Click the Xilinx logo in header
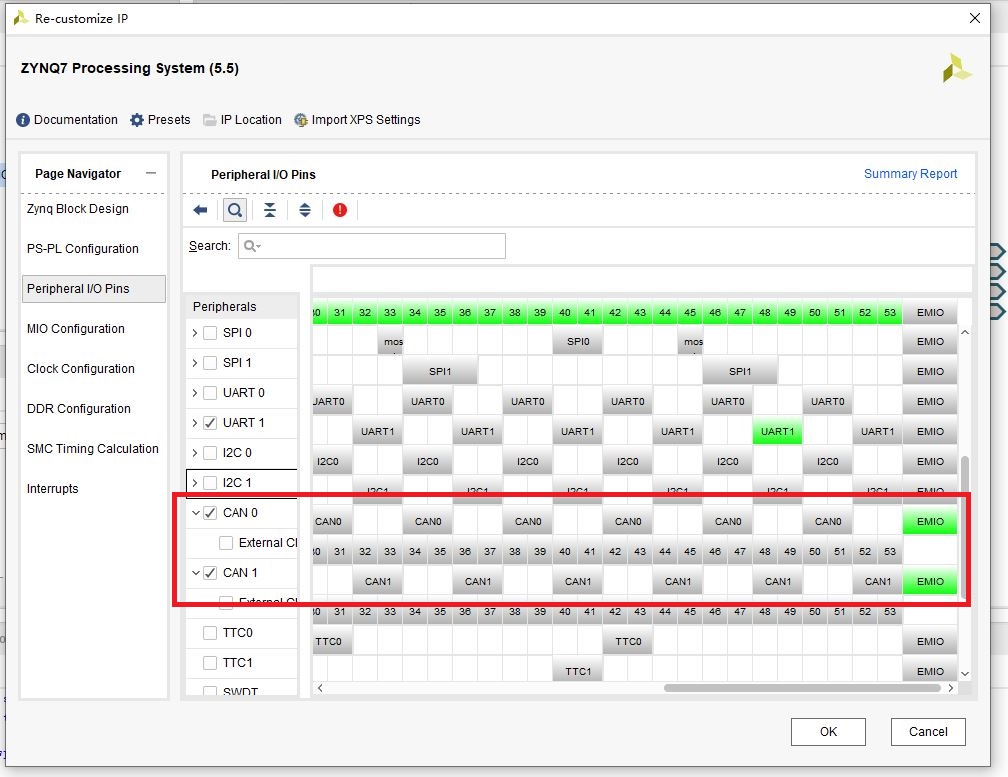 point(957,69)
